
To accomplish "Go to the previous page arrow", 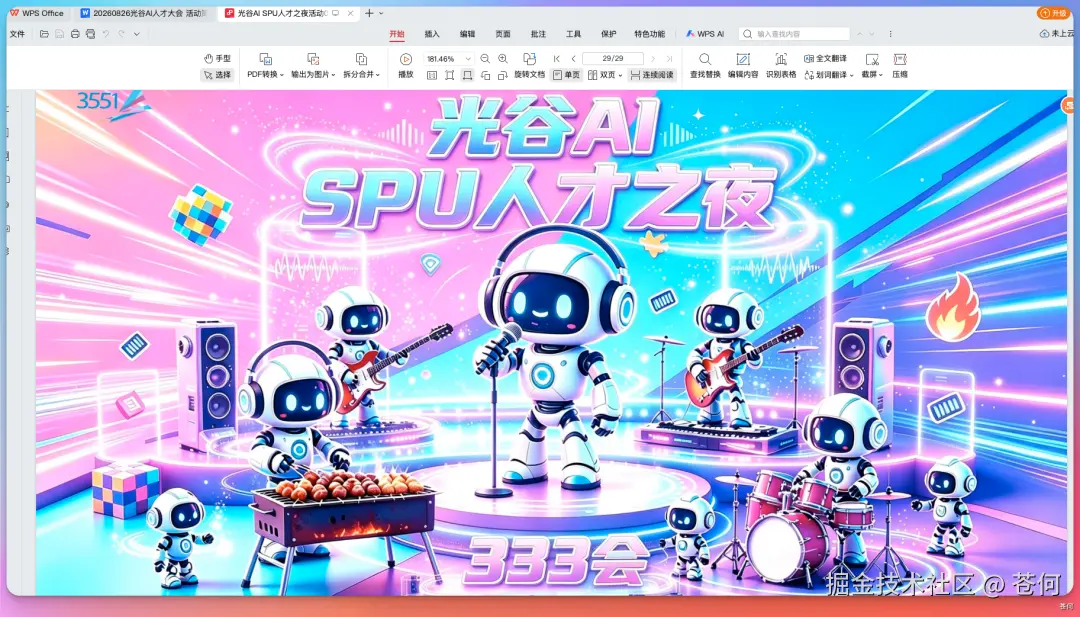I will click(574, 59).
